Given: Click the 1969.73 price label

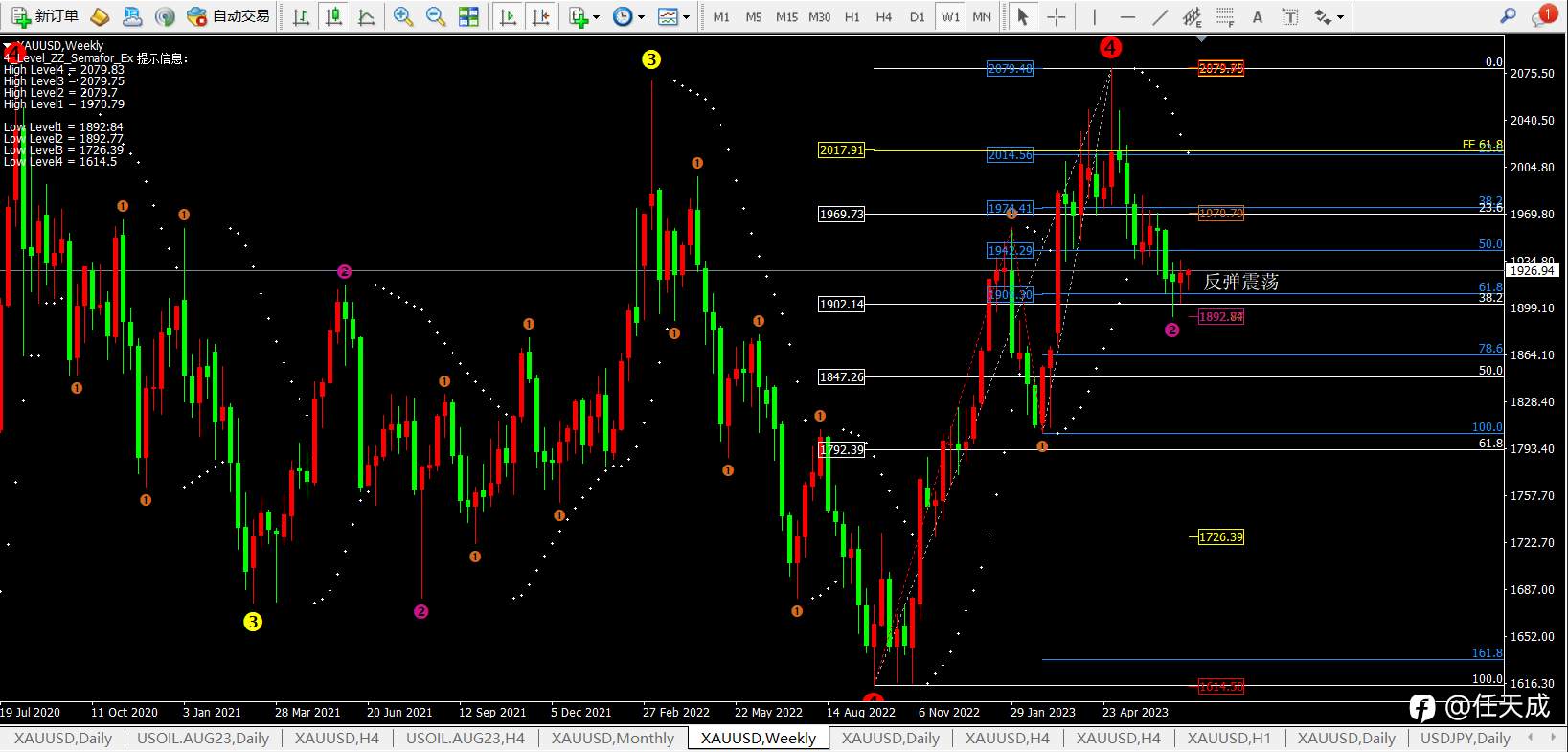Looking at the screenshot, I should [x=841, y=214].
